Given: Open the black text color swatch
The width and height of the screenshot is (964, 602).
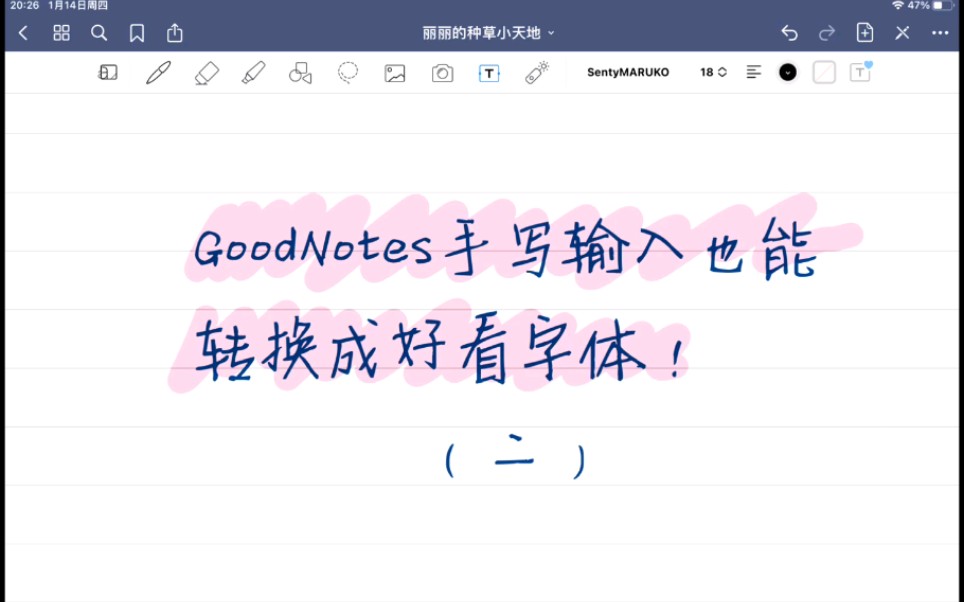Looking at the screenshot, I should point(788,73).
